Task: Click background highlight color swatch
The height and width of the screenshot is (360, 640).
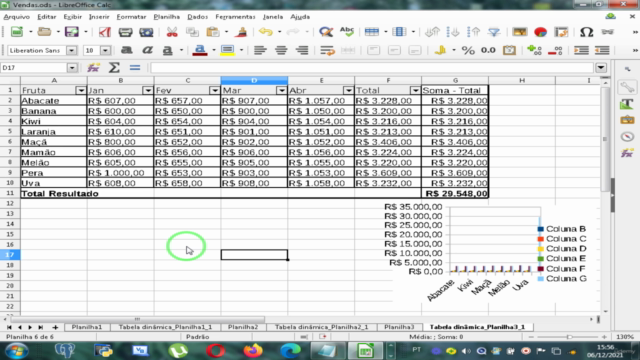Action: [227, 50]
